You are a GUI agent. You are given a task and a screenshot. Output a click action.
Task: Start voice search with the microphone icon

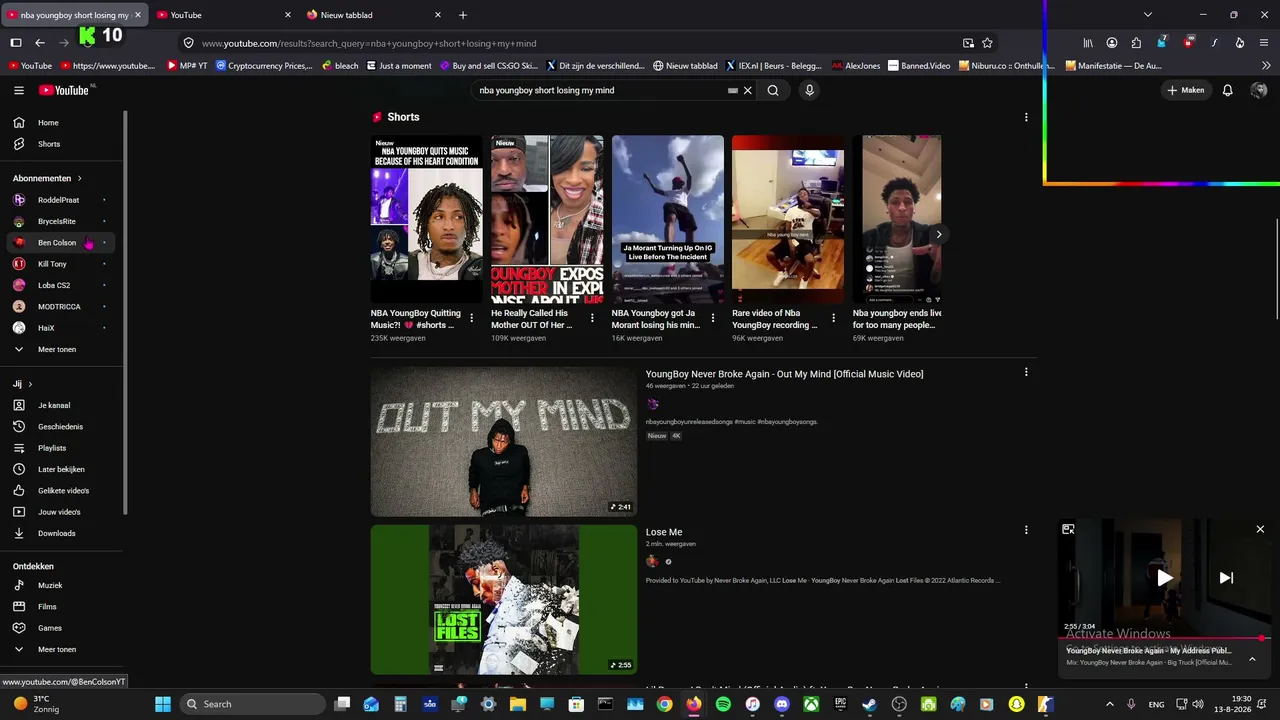809,90
